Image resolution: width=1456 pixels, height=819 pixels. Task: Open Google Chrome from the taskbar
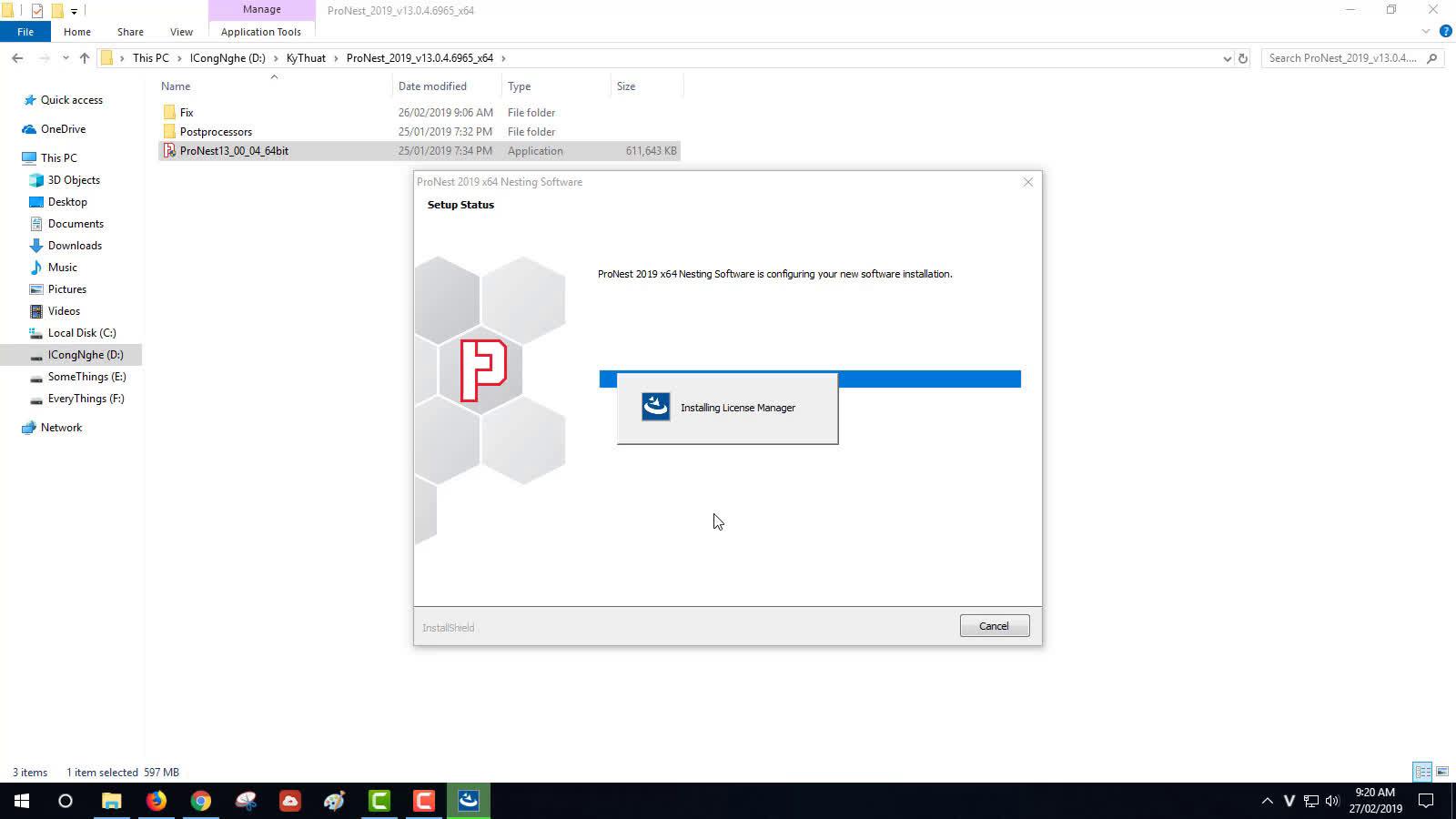pyautogui.click(x=201, y=802)
